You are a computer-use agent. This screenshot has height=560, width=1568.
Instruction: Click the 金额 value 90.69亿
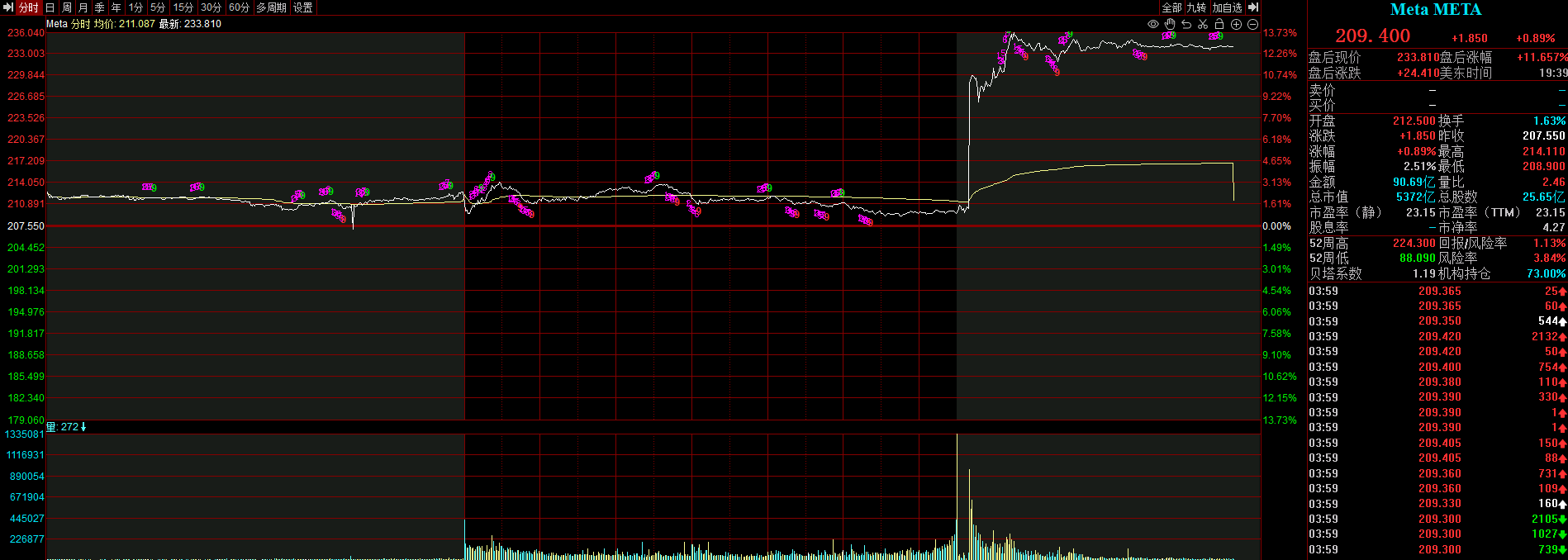coord(1414,182)
